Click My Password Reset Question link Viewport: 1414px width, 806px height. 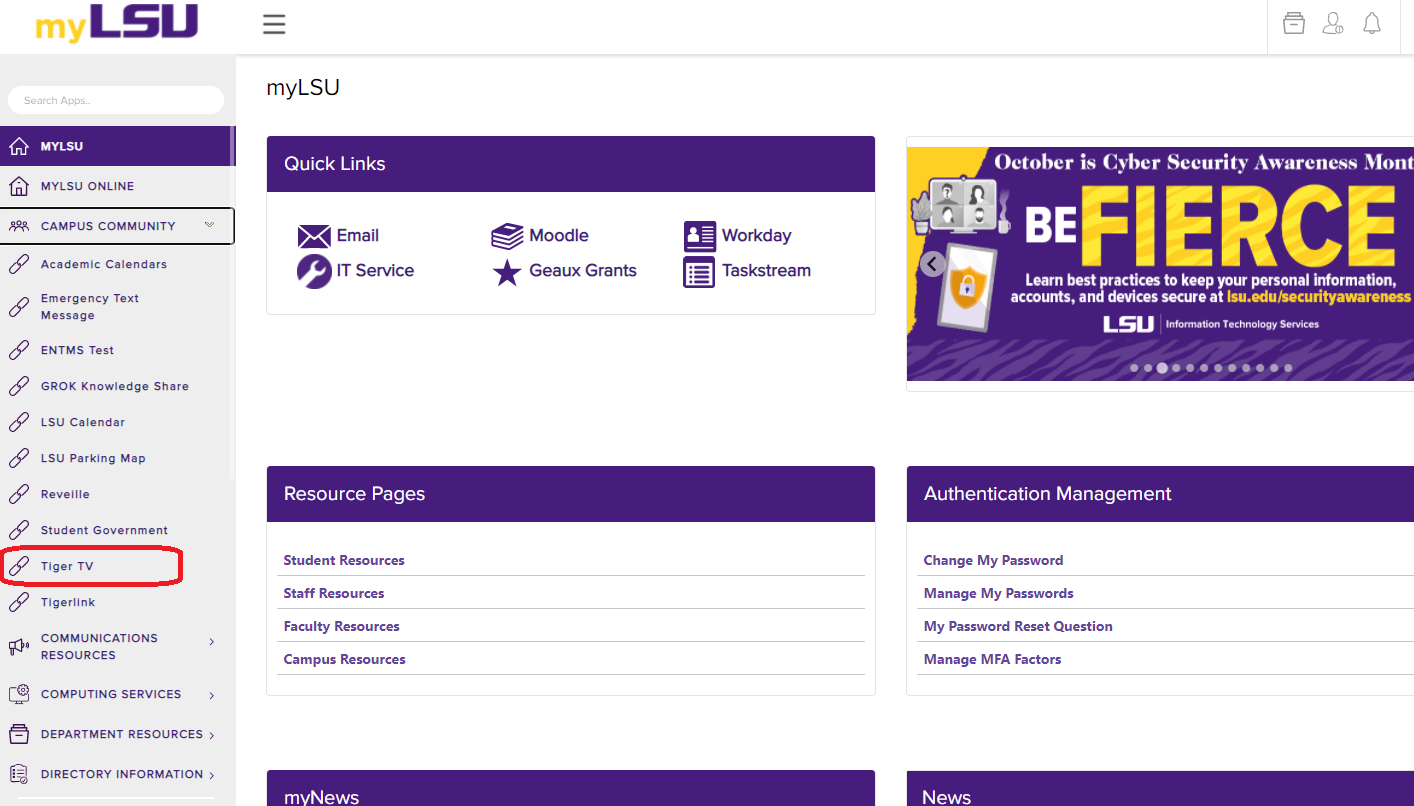(x=1018, y=626)
